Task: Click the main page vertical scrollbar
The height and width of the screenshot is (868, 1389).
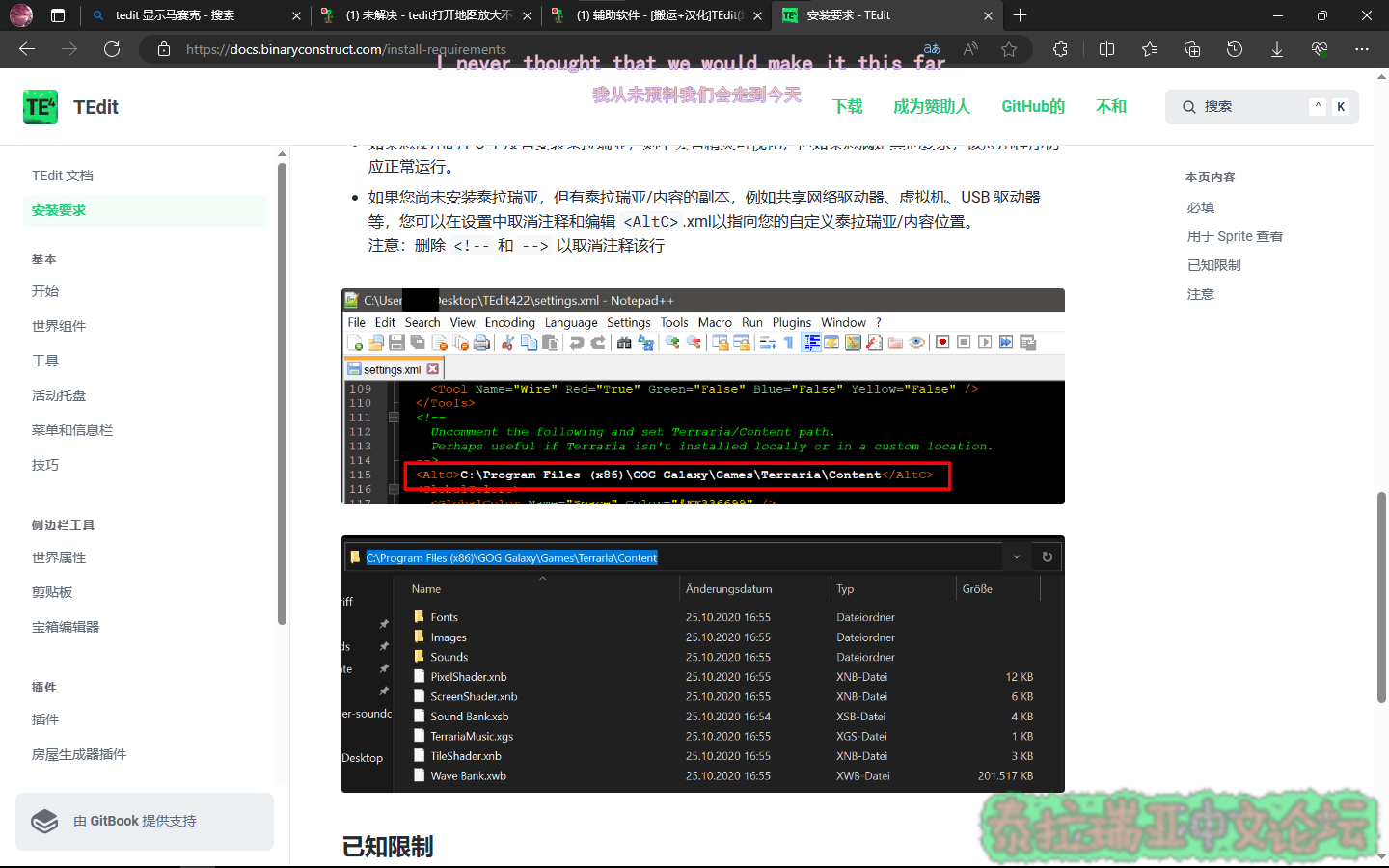Action: pyautogui.click(x=1381, y=597)
